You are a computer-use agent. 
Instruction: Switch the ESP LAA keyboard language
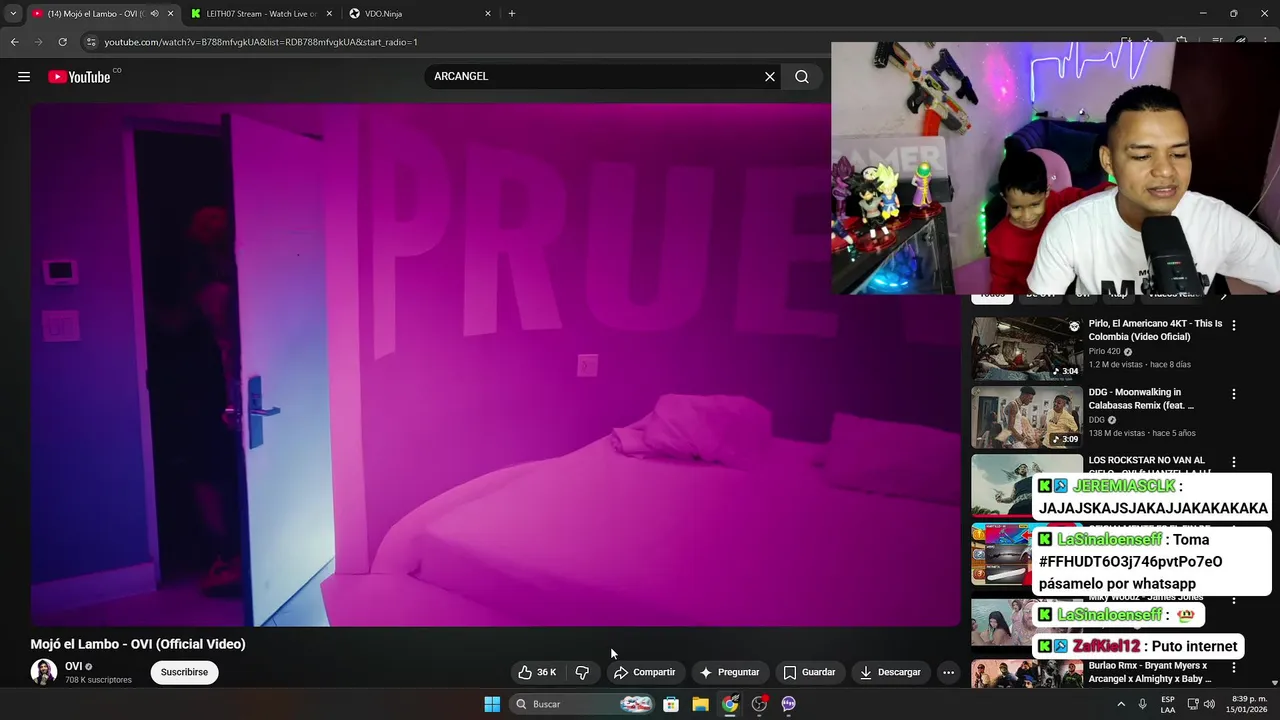[x=1168, y=704]
